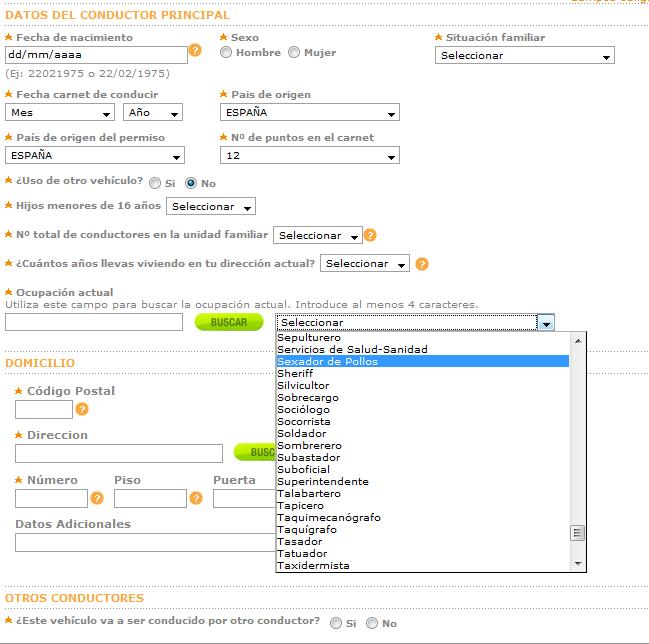The width and height of the screenshot is (649, 644).
Task: Choose Si for uso de otro vehículo
Action: pos(155,183)
